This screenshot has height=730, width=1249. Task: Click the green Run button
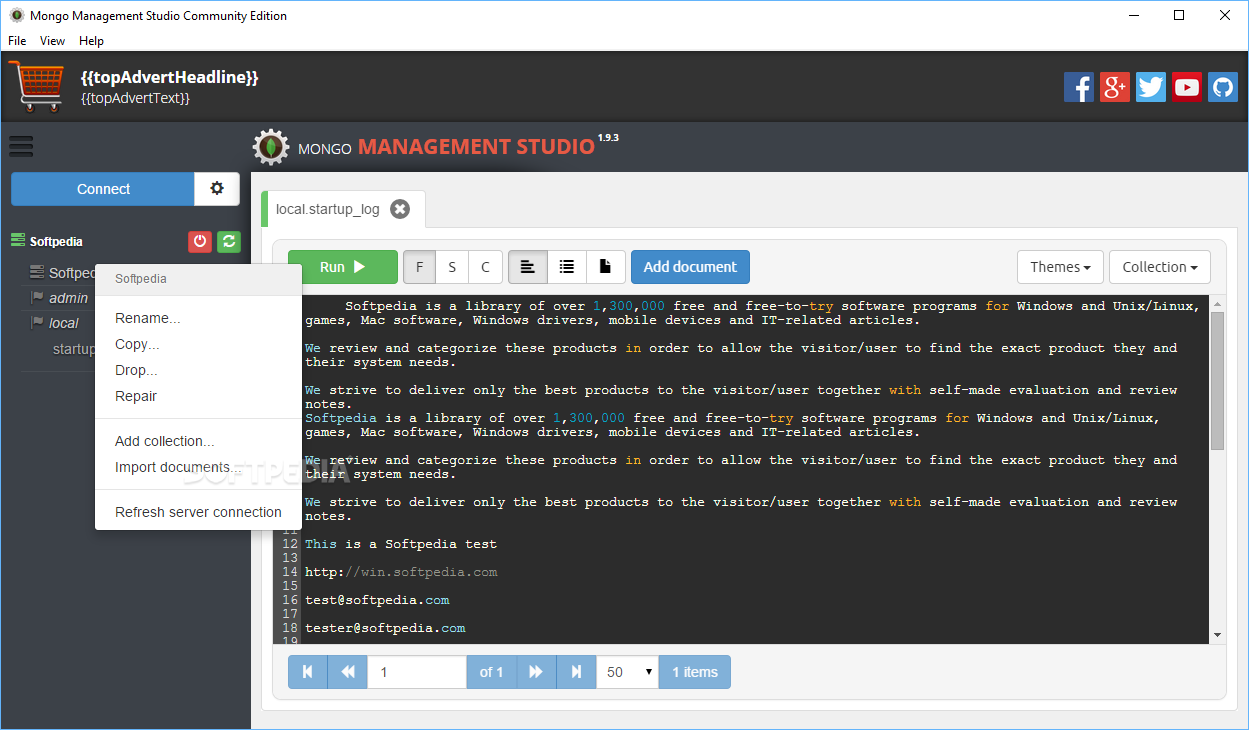(342, 267)
